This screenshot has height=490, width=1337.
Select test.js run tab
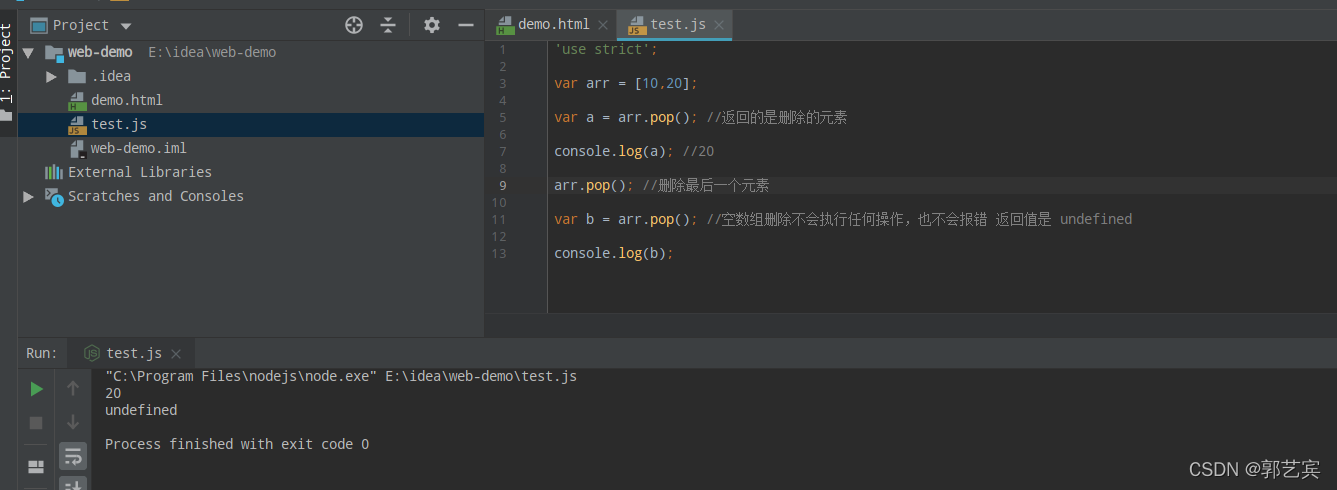134,353
